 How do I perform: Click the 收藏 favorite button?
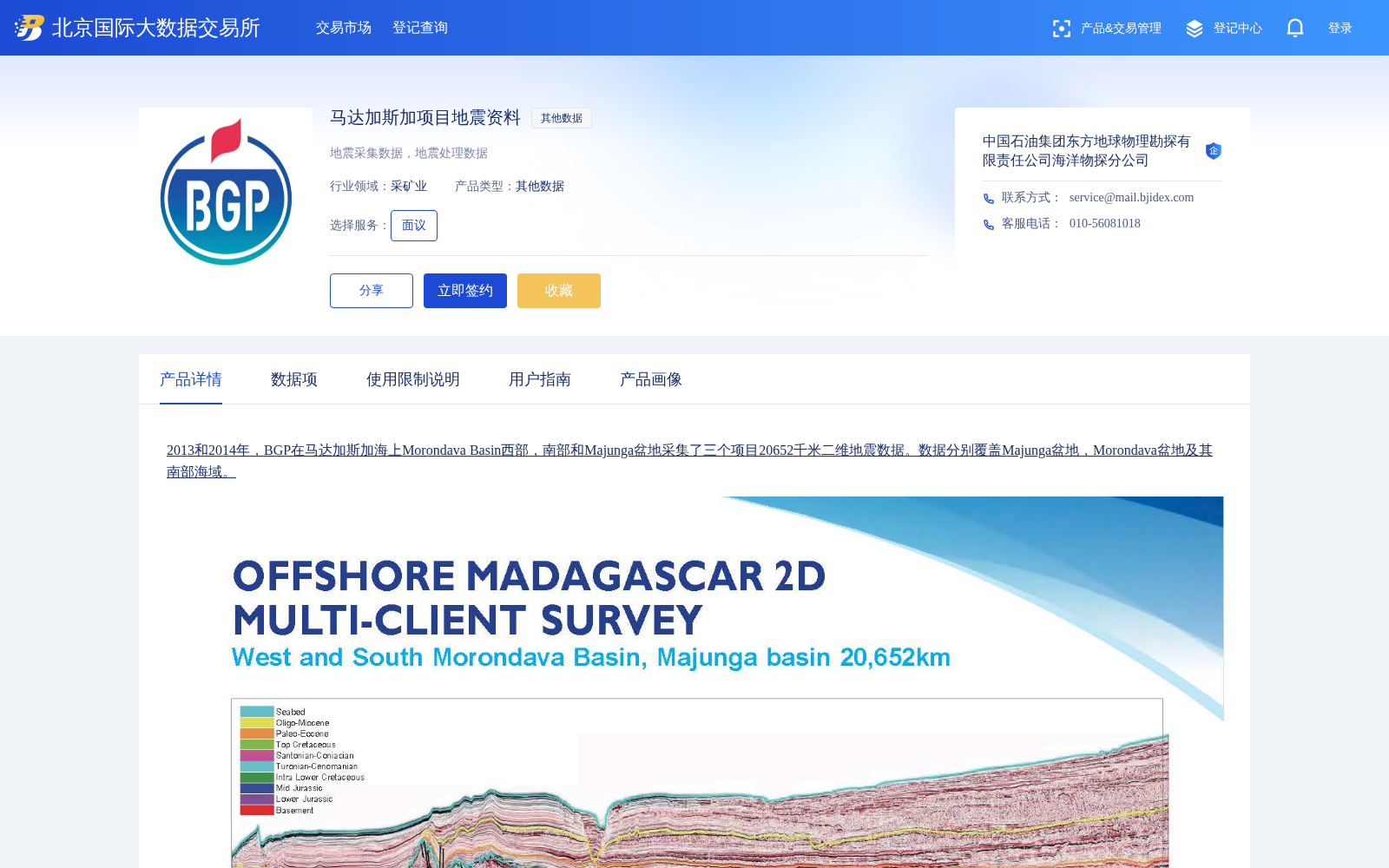[x=559, y=291]
